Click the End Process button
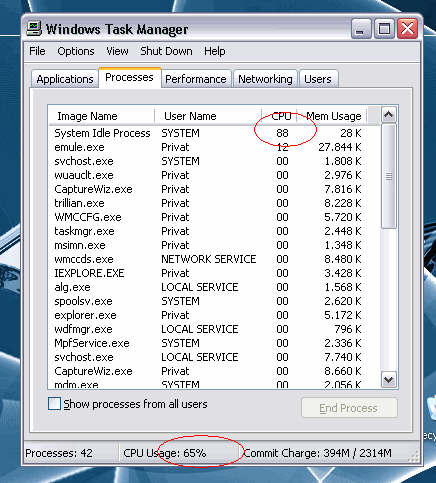The height and width of the screenshot is (483, 436). click(x=349, y=408)
